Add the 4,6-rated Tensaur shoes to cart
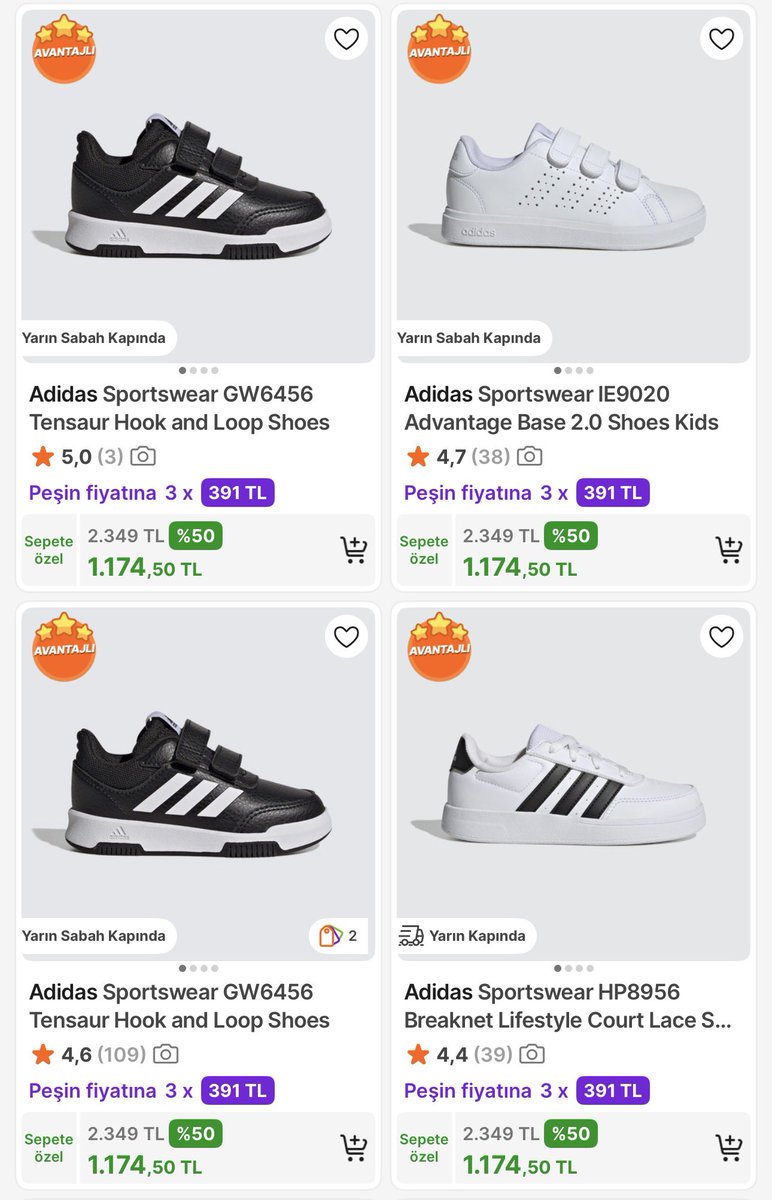 pyautogui.click(x=353, y=1148)
